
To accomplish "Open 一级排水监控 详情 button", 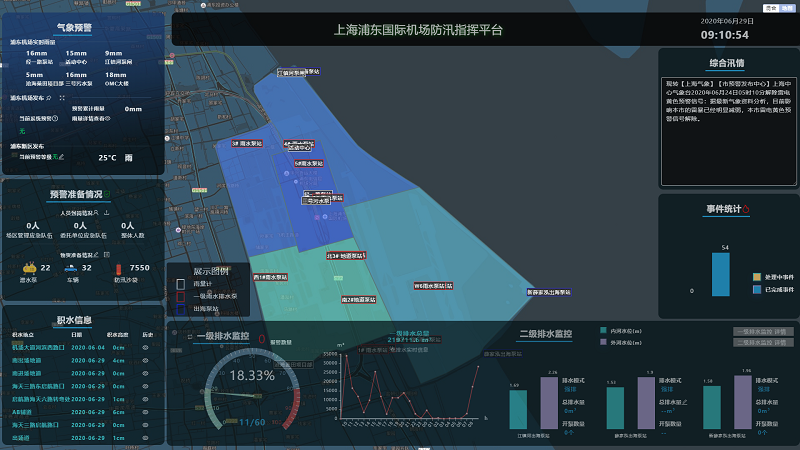I will coord(765,331).
